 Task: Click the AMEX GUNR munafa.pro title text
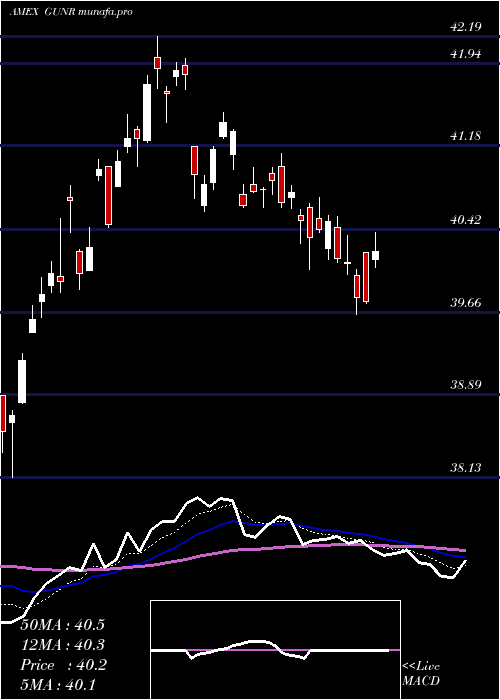click(71, 12)
